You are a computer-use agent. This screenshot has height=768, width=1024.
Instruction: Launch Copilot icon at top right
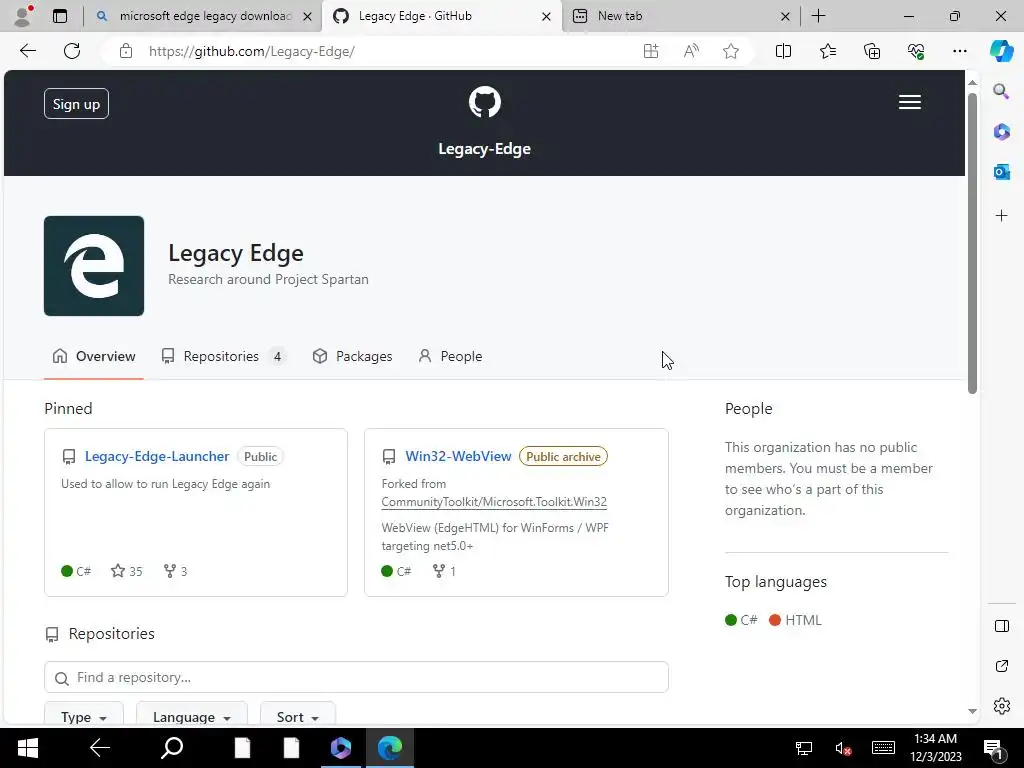[1001, 51]
